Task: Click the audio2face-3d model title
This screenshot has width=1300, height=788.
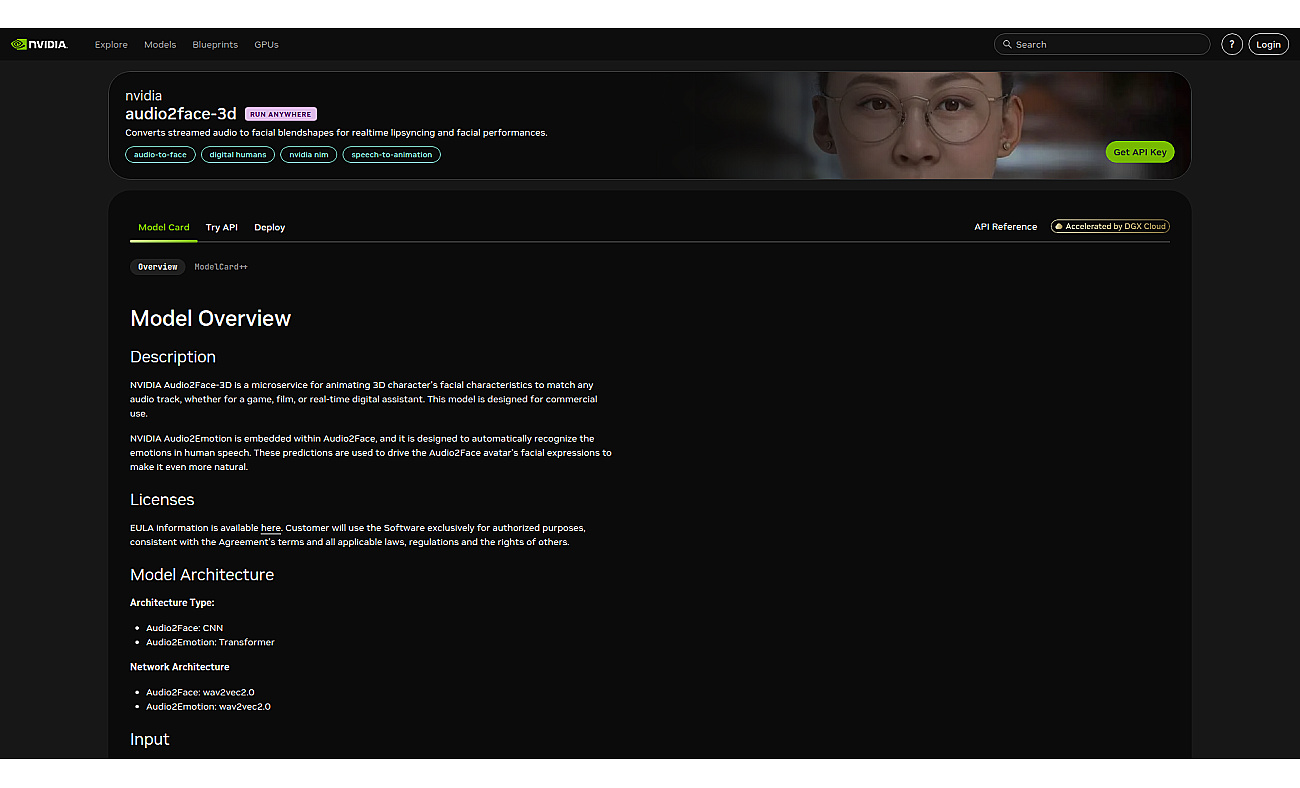Action: coord(181,114)
